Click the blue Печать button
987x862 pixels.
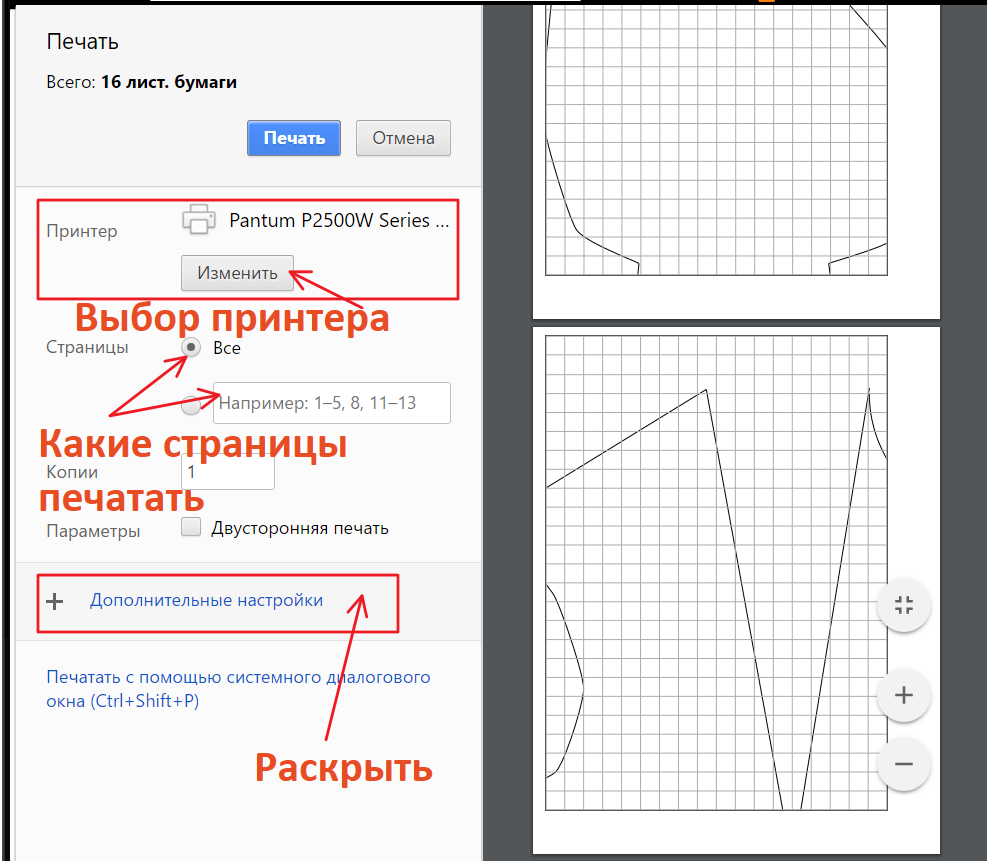294,138
